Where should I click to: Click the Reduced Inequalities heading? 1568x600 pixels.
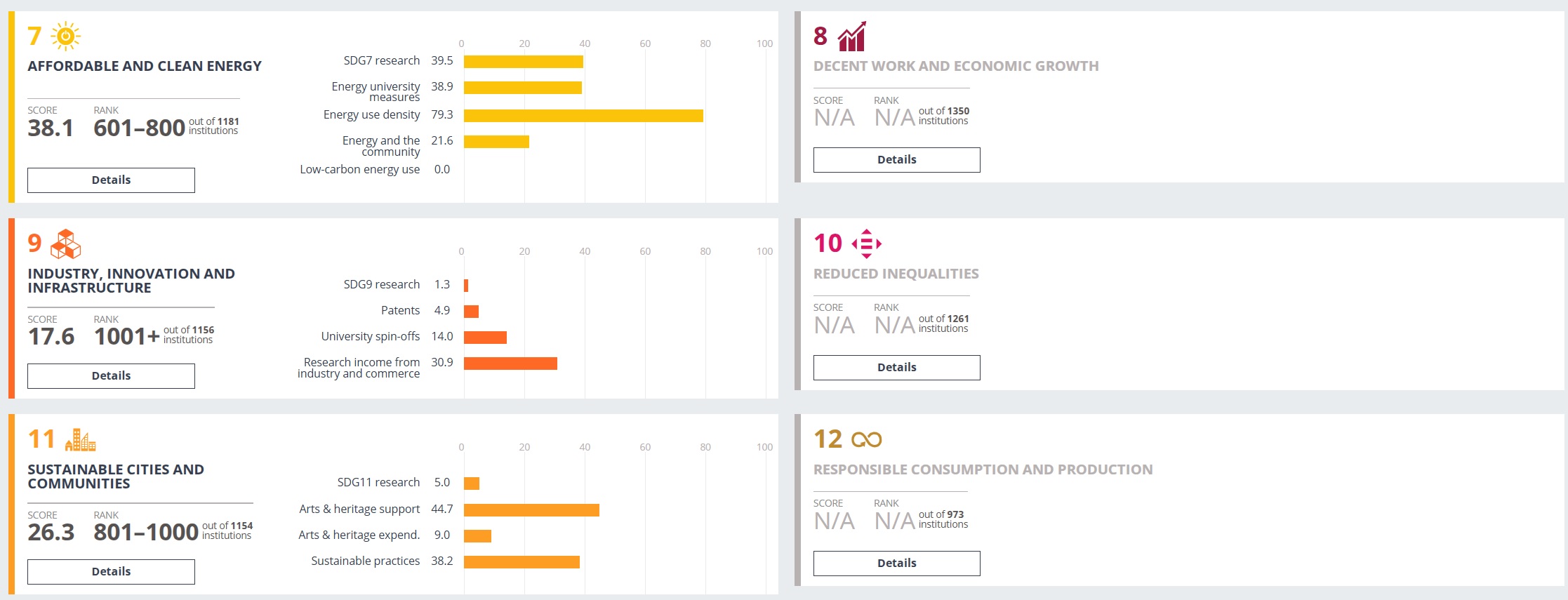(896, 274)
